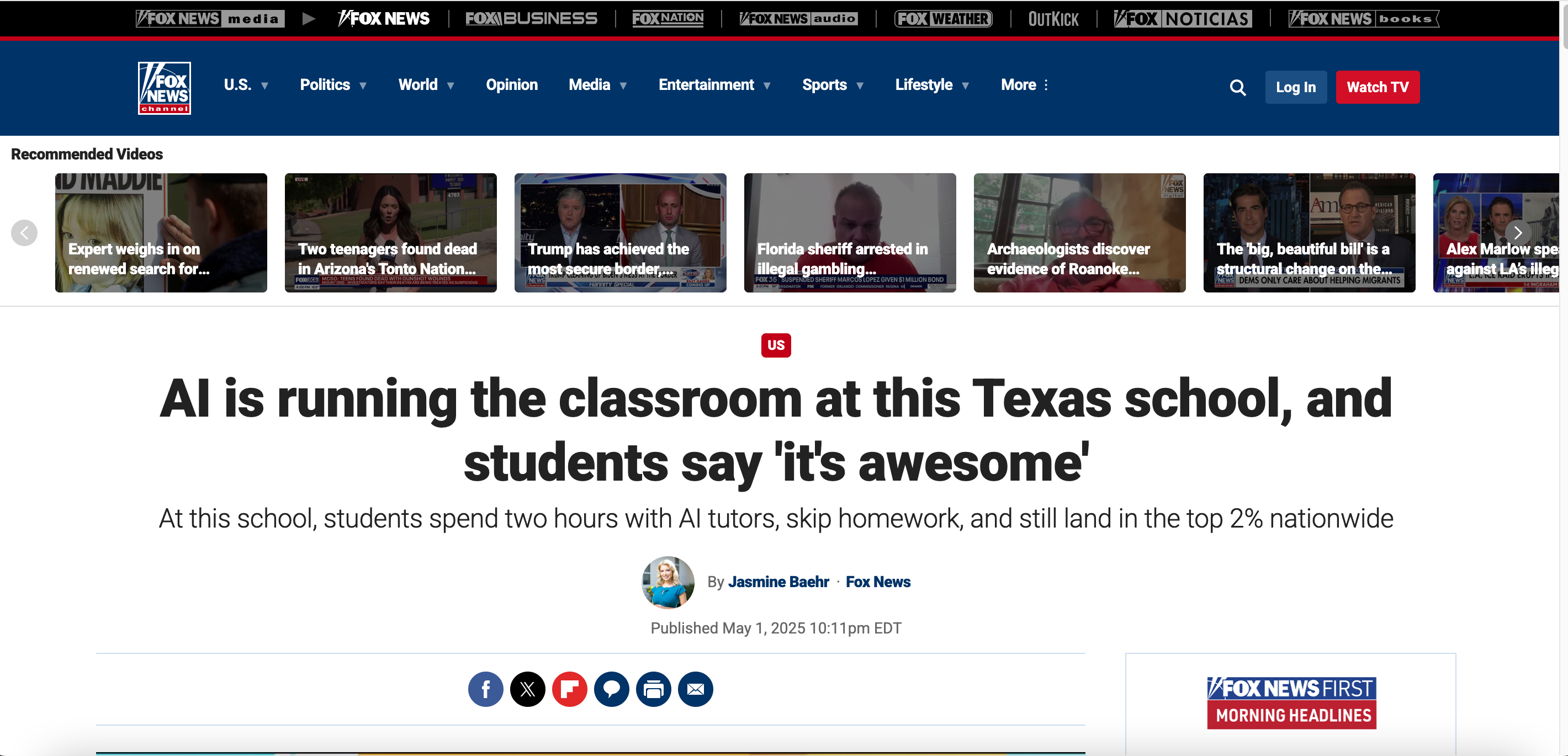Share article on Facebook
The image size is (1568, 756).
coord(485,689)
